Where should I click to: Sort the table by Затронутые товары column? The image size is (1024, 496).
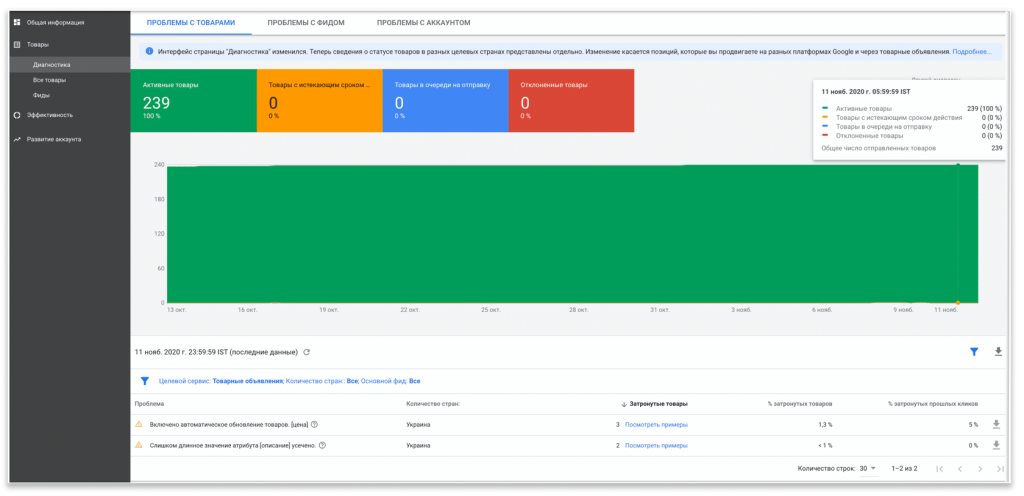click(x=654, y=404)
